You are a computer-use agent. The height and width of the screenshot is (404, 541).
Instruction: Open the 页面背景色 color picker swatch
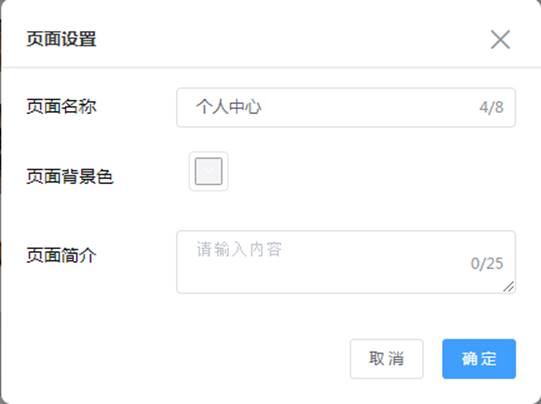(x=208, y=171)
